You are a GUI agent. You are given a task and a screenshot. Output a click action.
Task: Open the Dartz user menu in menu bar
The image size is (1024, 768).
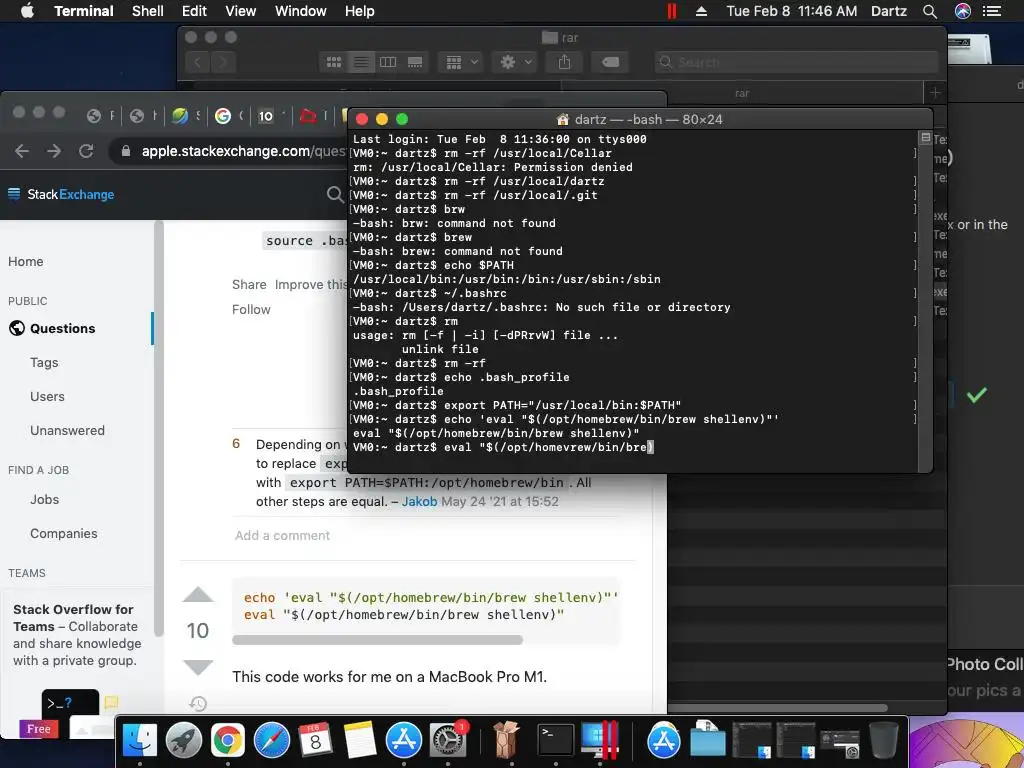click(x=889, y=11)
